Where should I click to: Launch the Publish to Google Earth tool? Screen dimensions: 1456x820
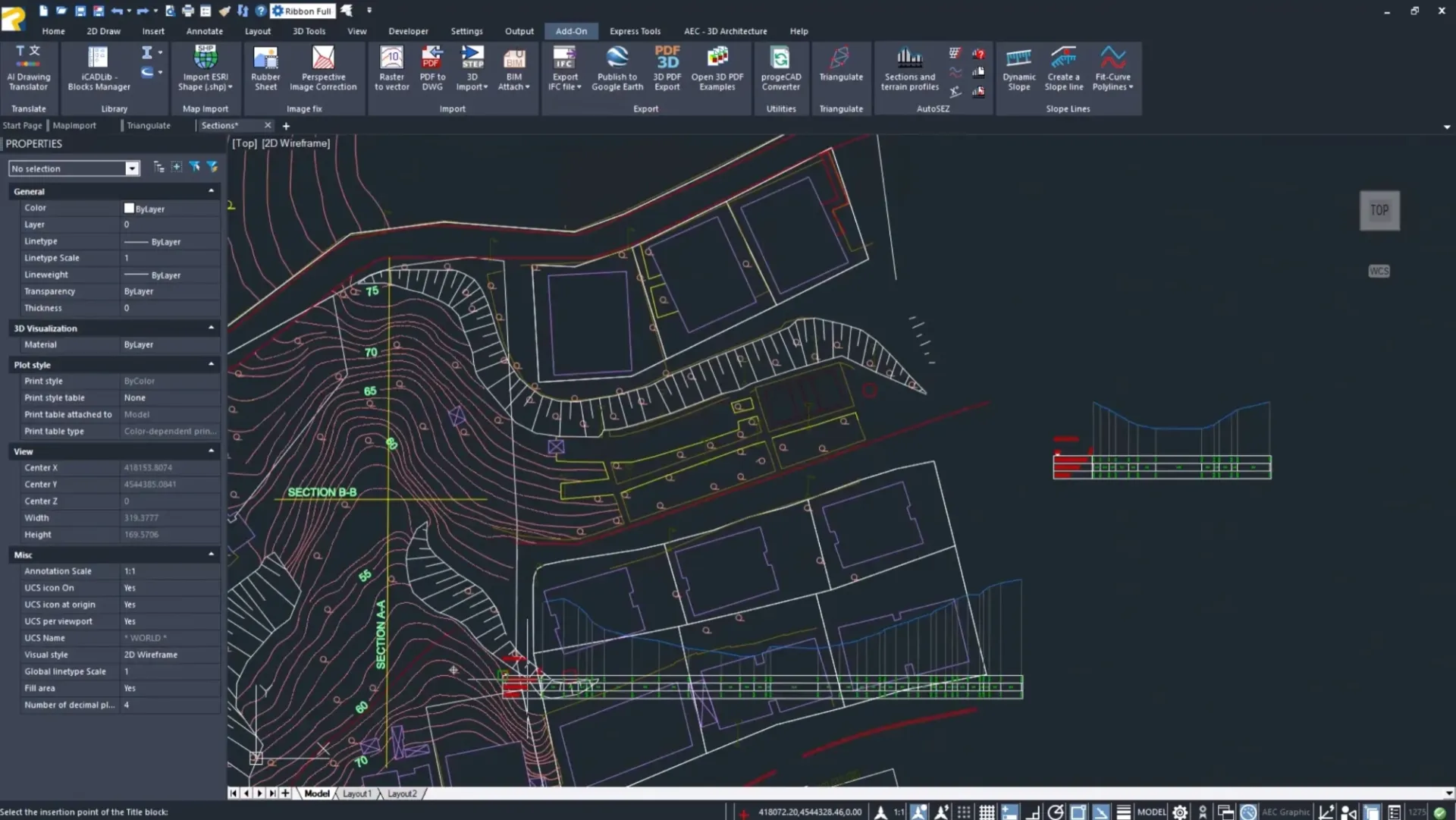[x=617, y=68]
